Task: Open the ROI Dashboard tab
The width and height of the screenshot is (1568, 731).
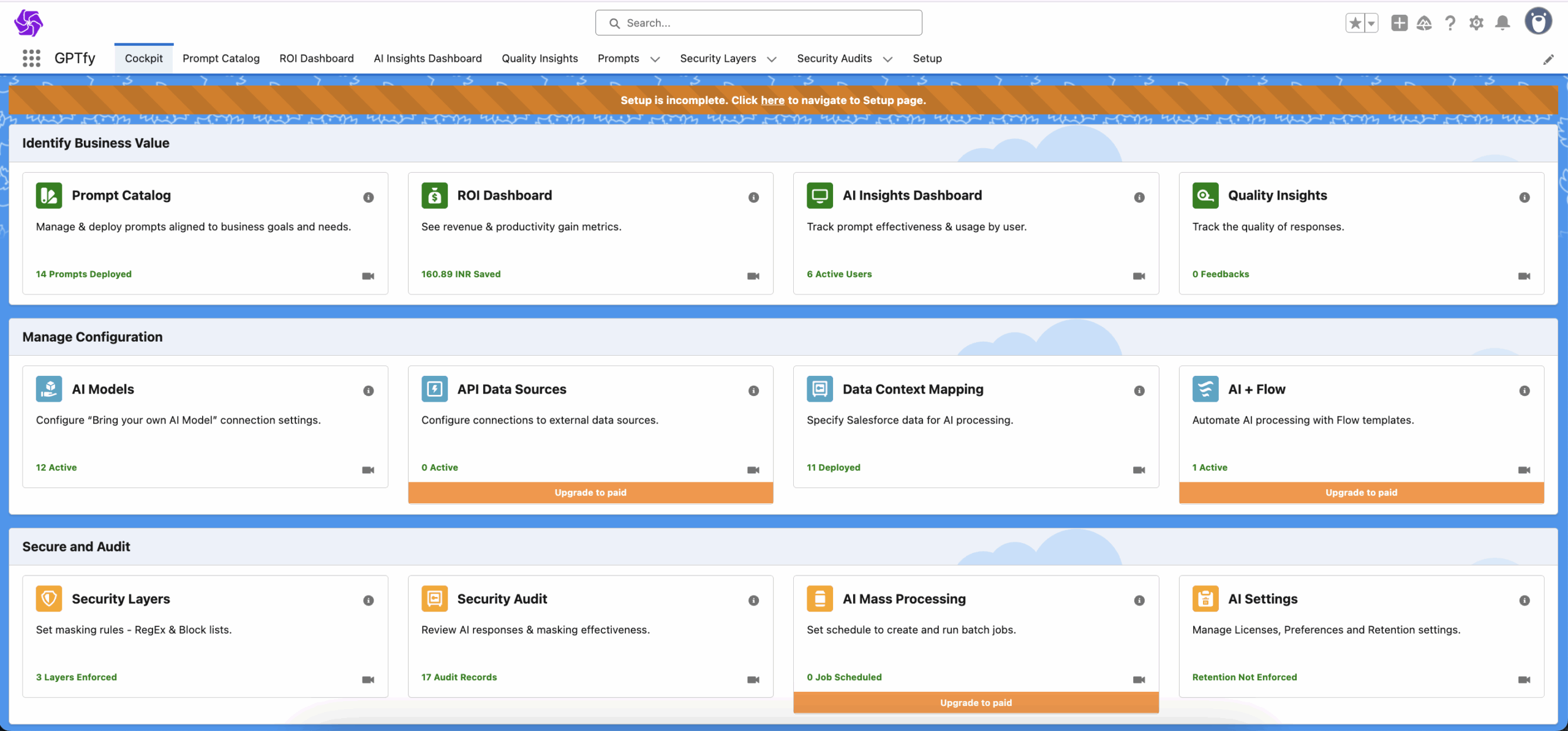Action: click(317, 58)
